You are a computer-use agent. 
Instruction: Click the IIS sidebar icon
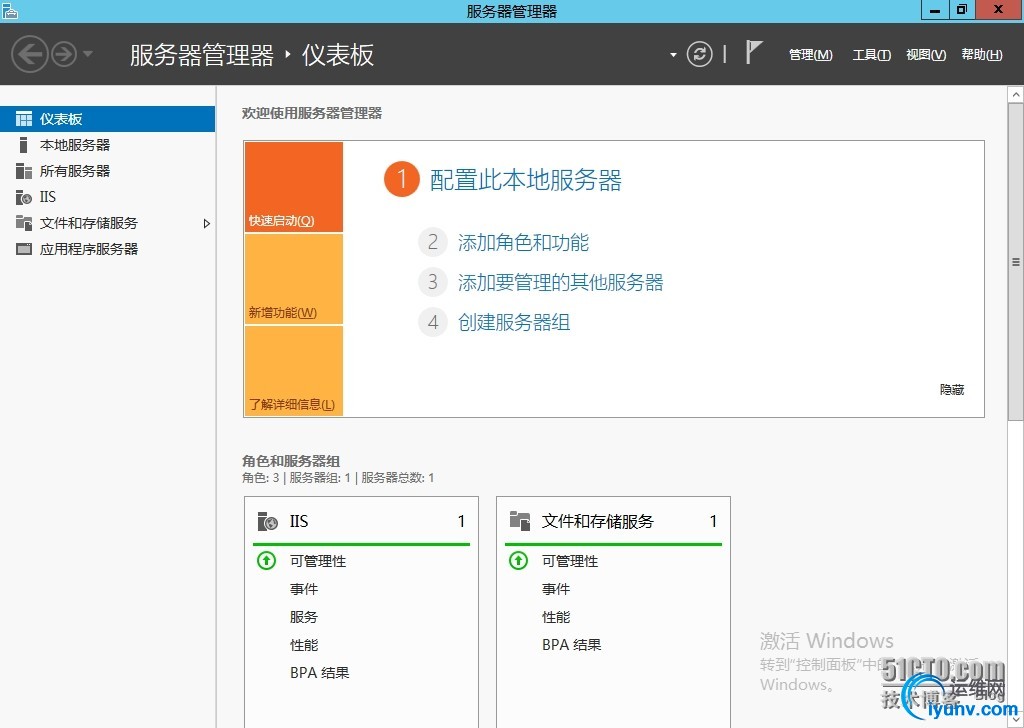(24, 197)
